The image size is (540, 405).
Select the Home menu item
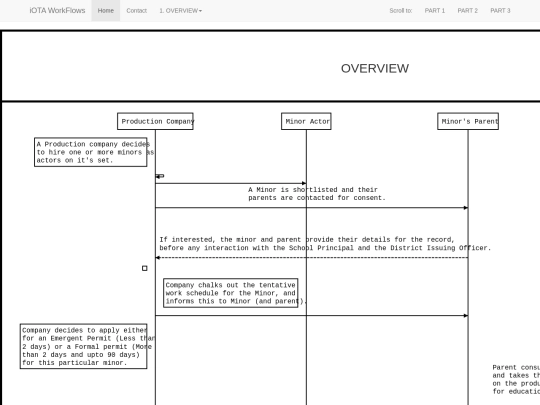pyautogui.click(x=106, y=11)
